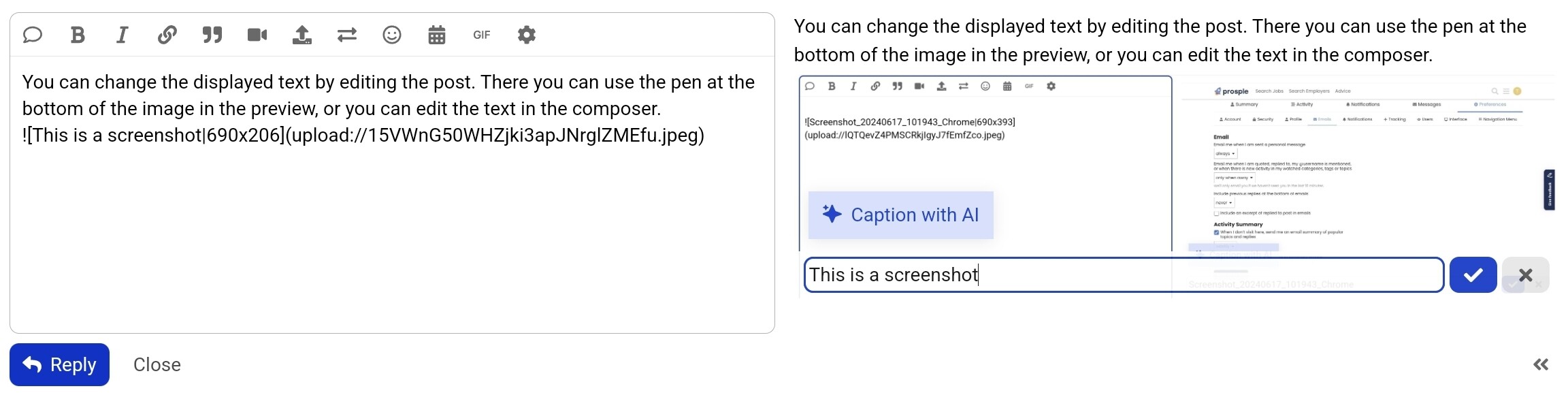1568x395 pixels.
Task: Cancel alt text editing with X button
Action: pos(1526,275)
